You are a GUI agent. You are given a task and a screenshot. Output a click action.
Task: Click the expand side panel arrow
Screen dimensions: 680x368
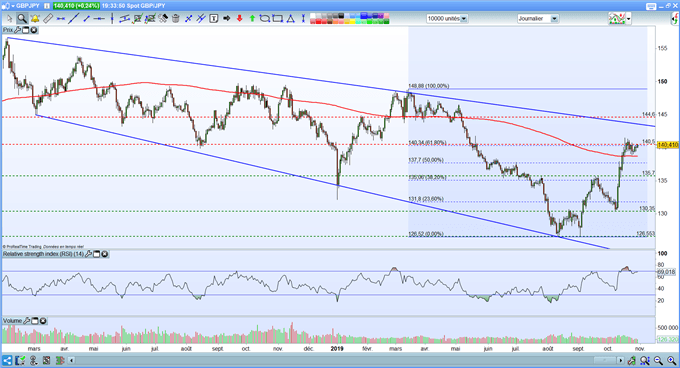coord(674,19)
